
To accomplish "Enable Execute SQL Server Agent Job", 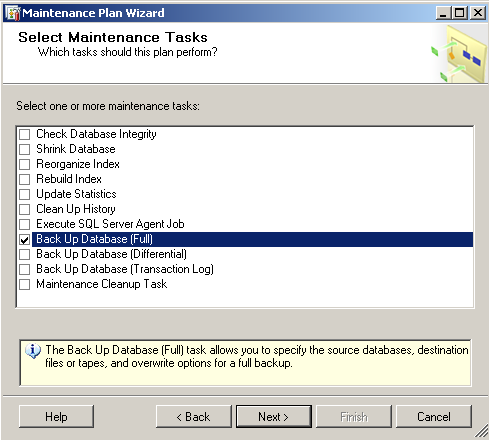I will pyautogui.click(x=24, y=224).
